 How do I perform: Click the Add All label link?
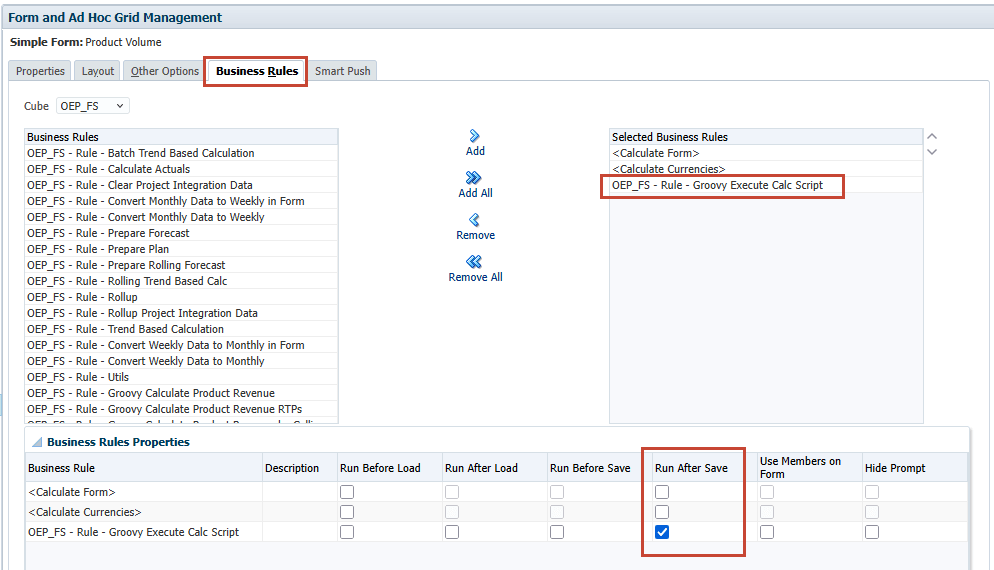tap(475, 193)
